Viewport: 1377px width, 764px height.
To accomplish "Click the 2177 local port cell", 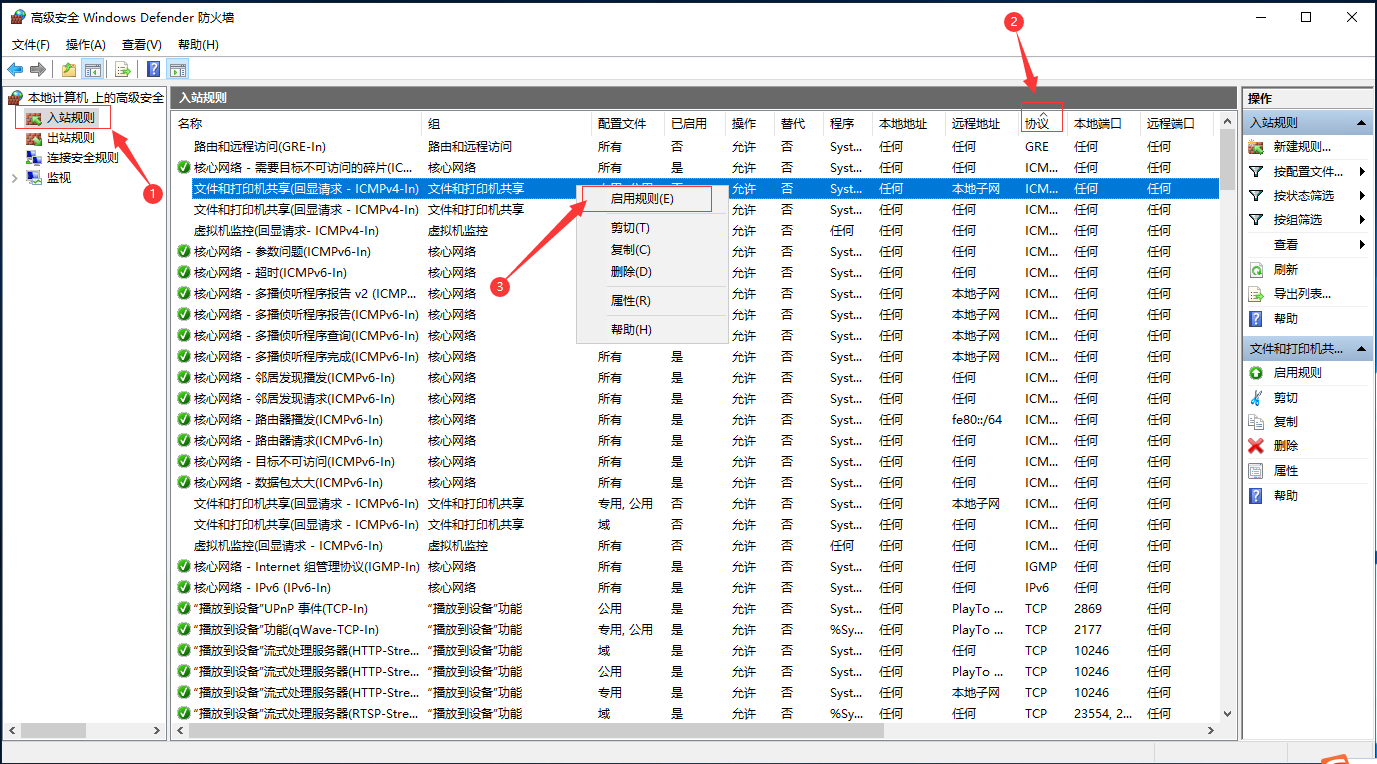I will 1088,630.
